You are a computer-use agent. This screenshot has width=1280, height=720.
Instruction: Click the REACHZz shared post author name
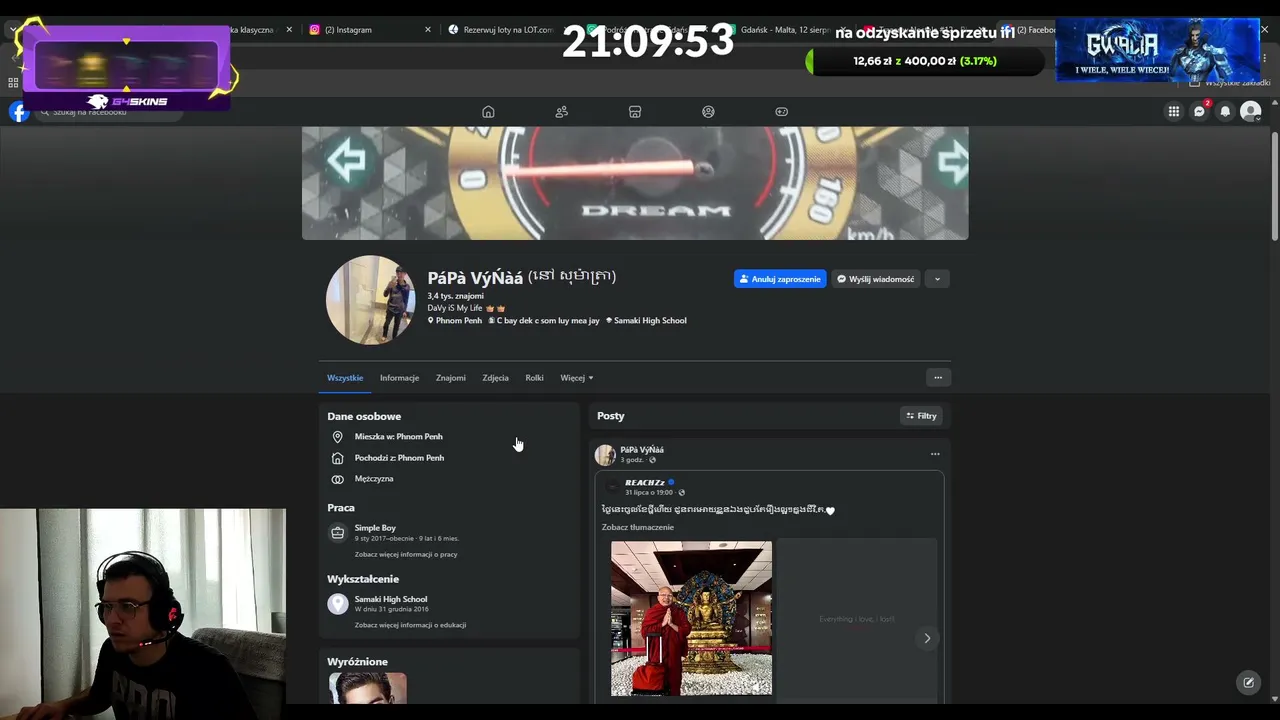tap(645, 483)
